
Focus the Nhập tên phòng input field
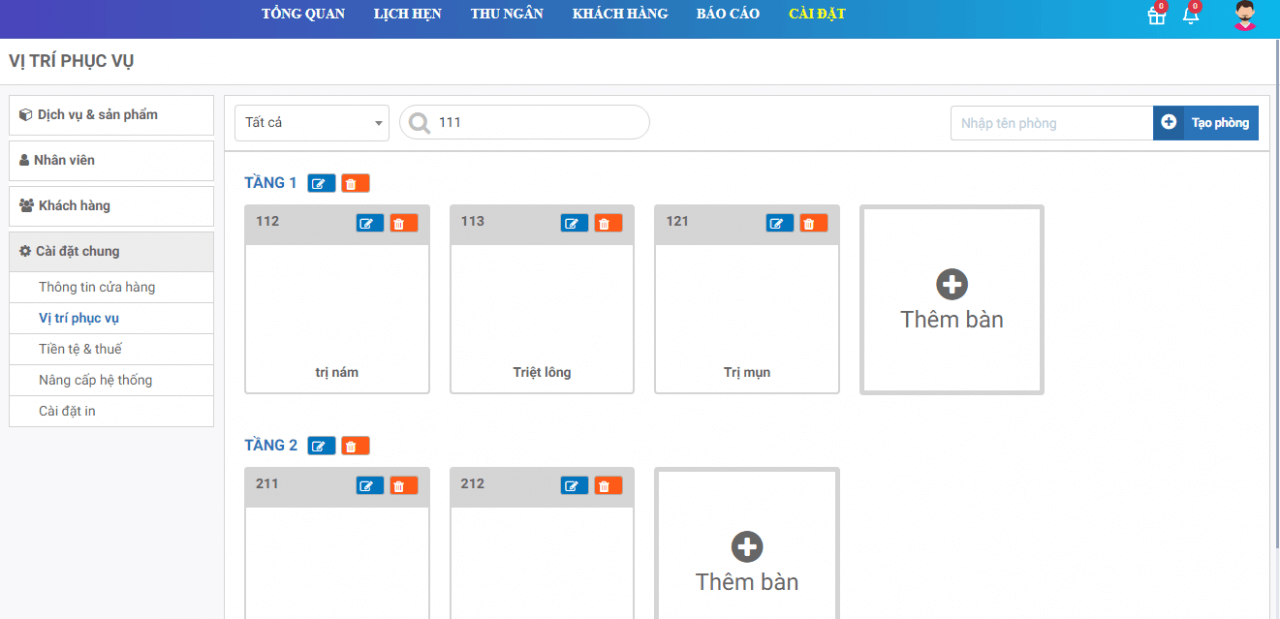click(x=1050, y=123)
